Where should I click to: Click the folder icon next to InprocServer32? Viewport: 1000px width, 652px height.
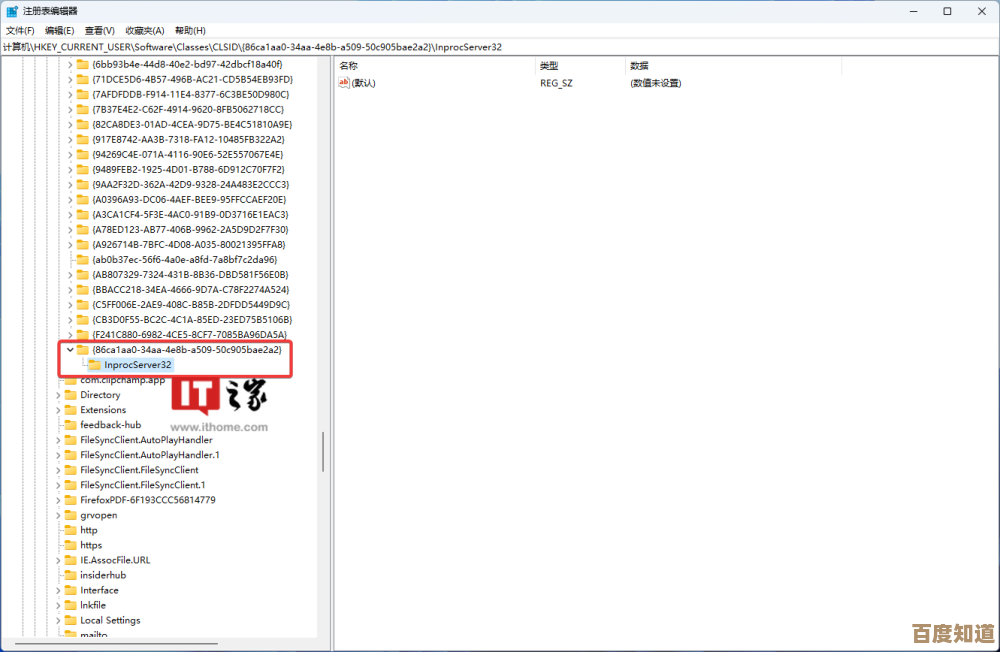(x=95, y=365)
